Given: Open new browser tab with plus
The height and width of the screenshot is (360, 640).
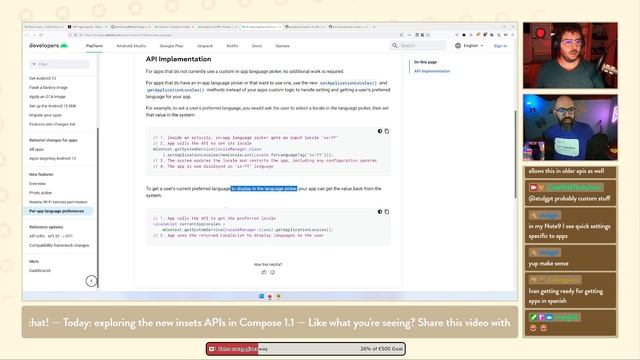Looking at the screenshot, I should point(374,27).
